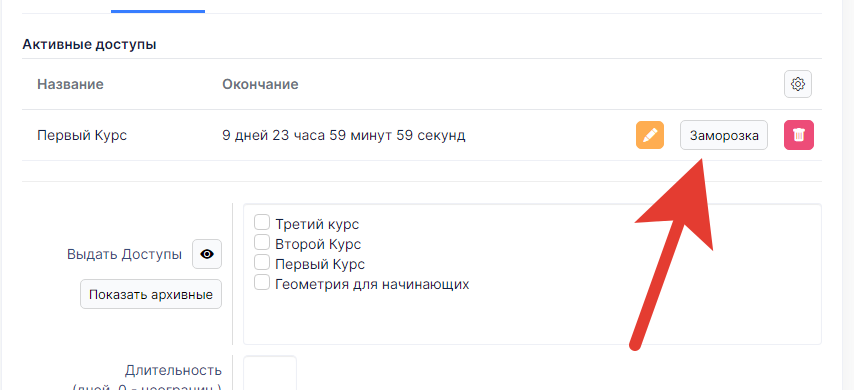Screen dimensions: 854x390
Task: Click the Выдать Доступы label
Action: point(124,254)
